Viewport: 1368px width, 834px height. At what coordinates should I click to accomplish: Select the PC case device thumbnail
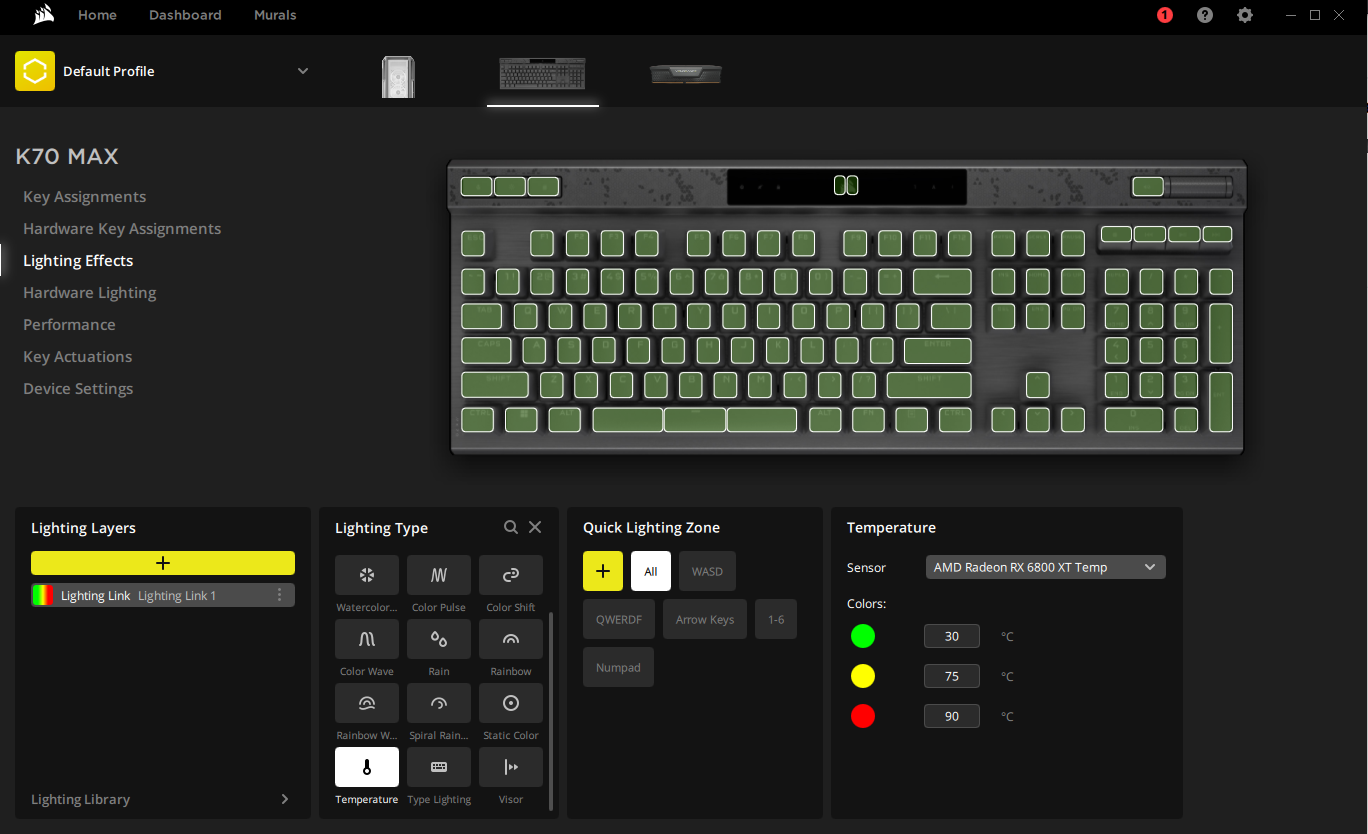point(398,76)
